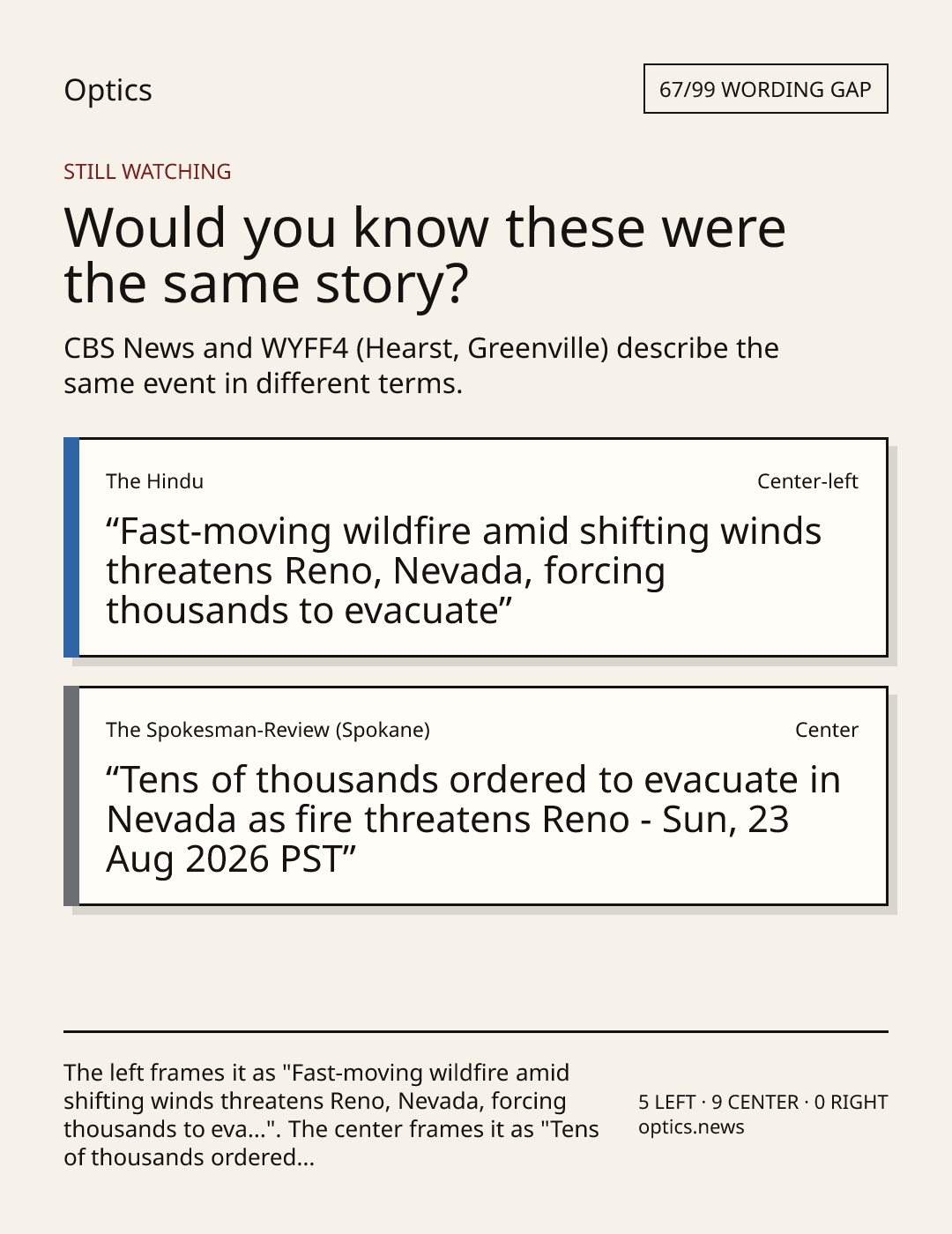952x1234 pixels.
Task: Open The Hindu headline card
Action: [476, 547]
